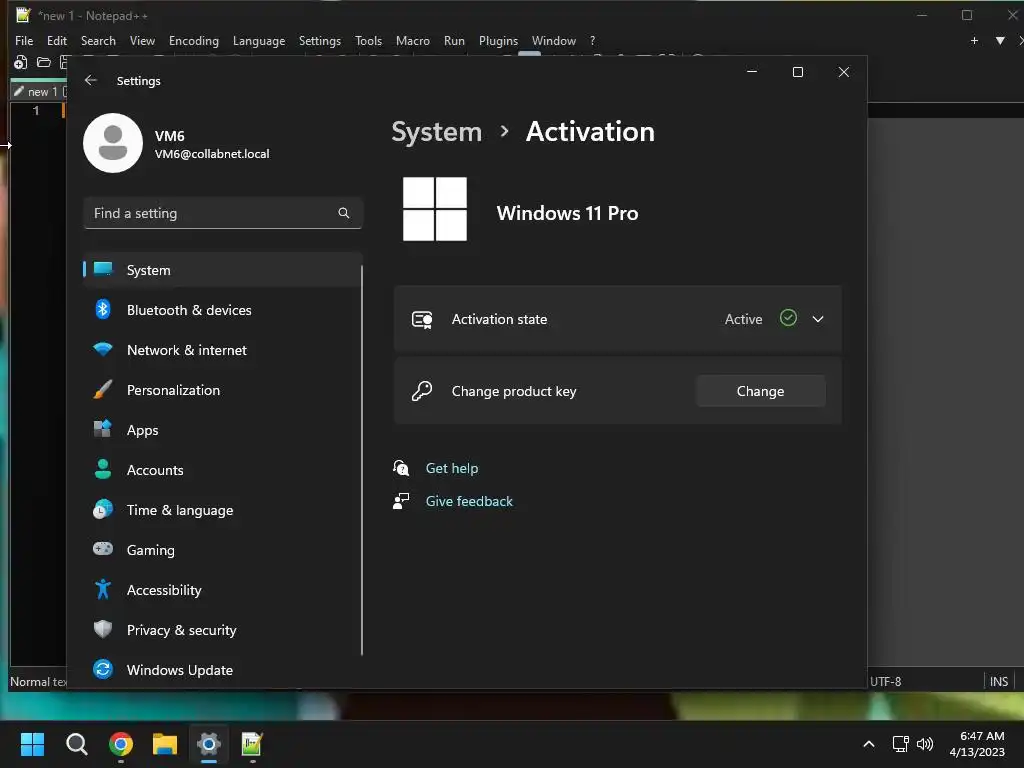Open the Get help link
The height and width of the screenshot is (768, 1024).
click(452, 468)
